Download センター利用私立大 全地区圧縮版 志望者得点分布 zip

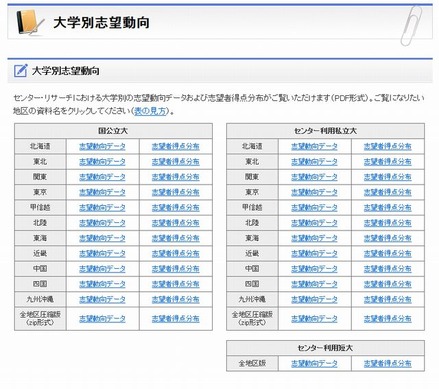(387, 319)
